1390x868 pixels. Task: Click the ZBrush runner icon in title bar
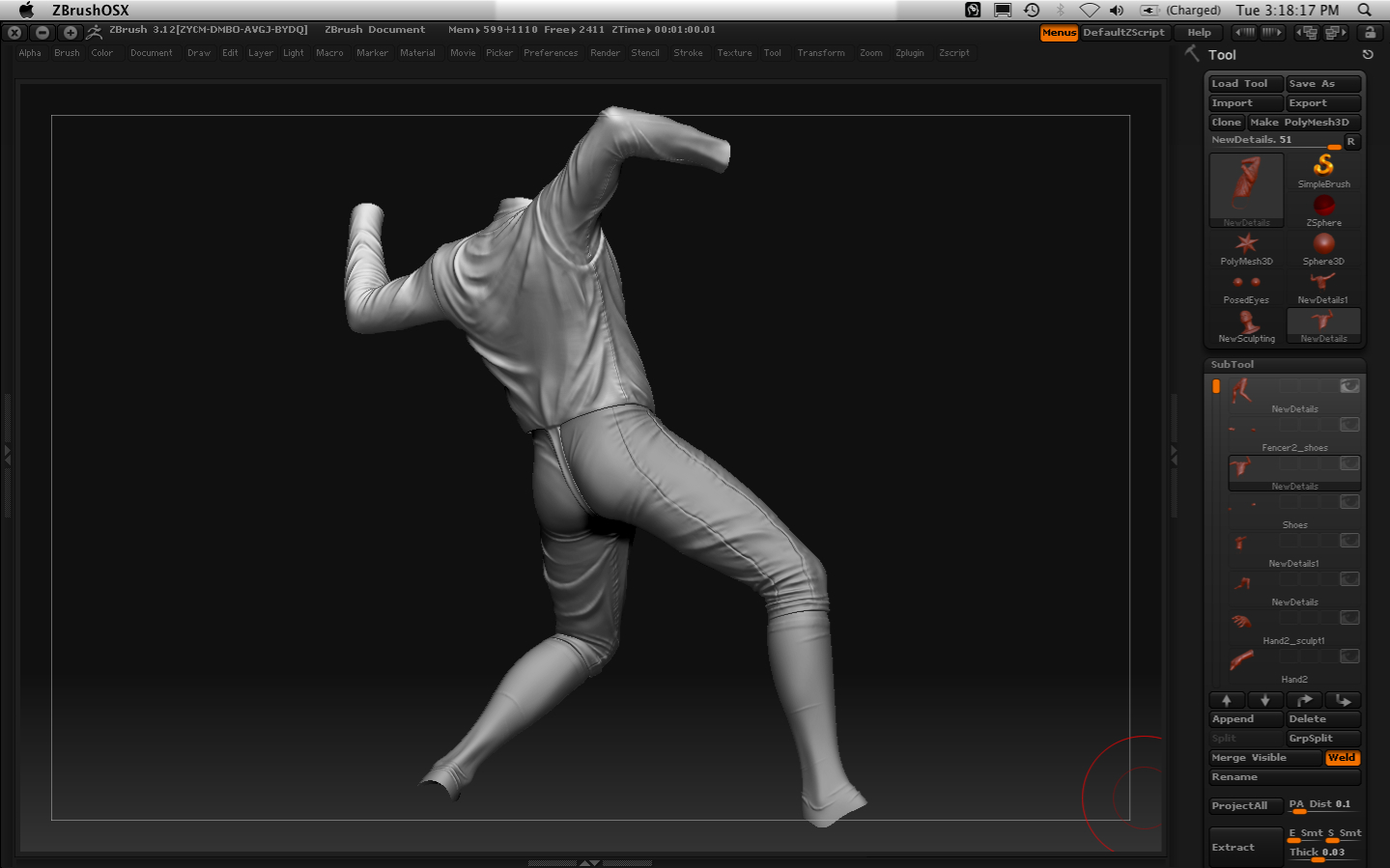coord(94,32)
